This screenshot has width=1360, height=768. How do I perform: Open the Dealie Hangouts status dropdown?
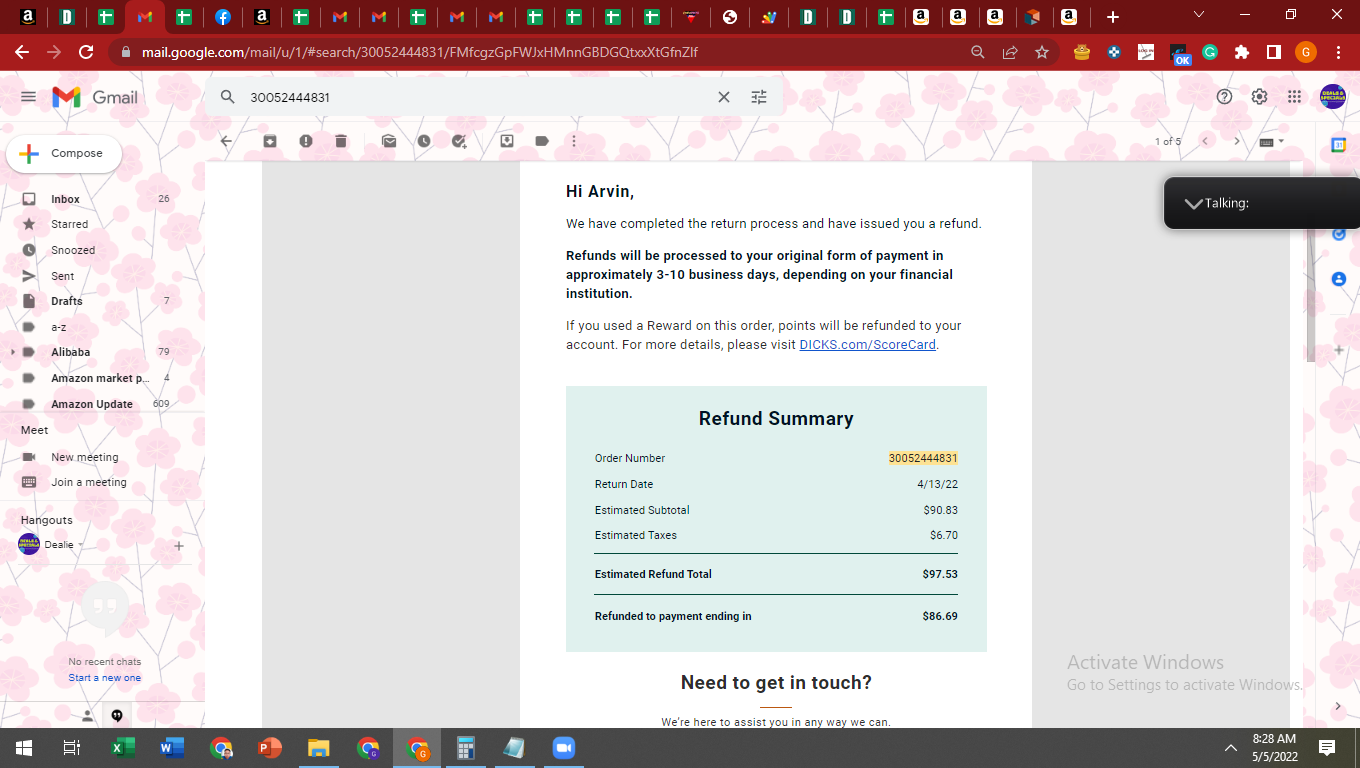[x=81, y=545]
